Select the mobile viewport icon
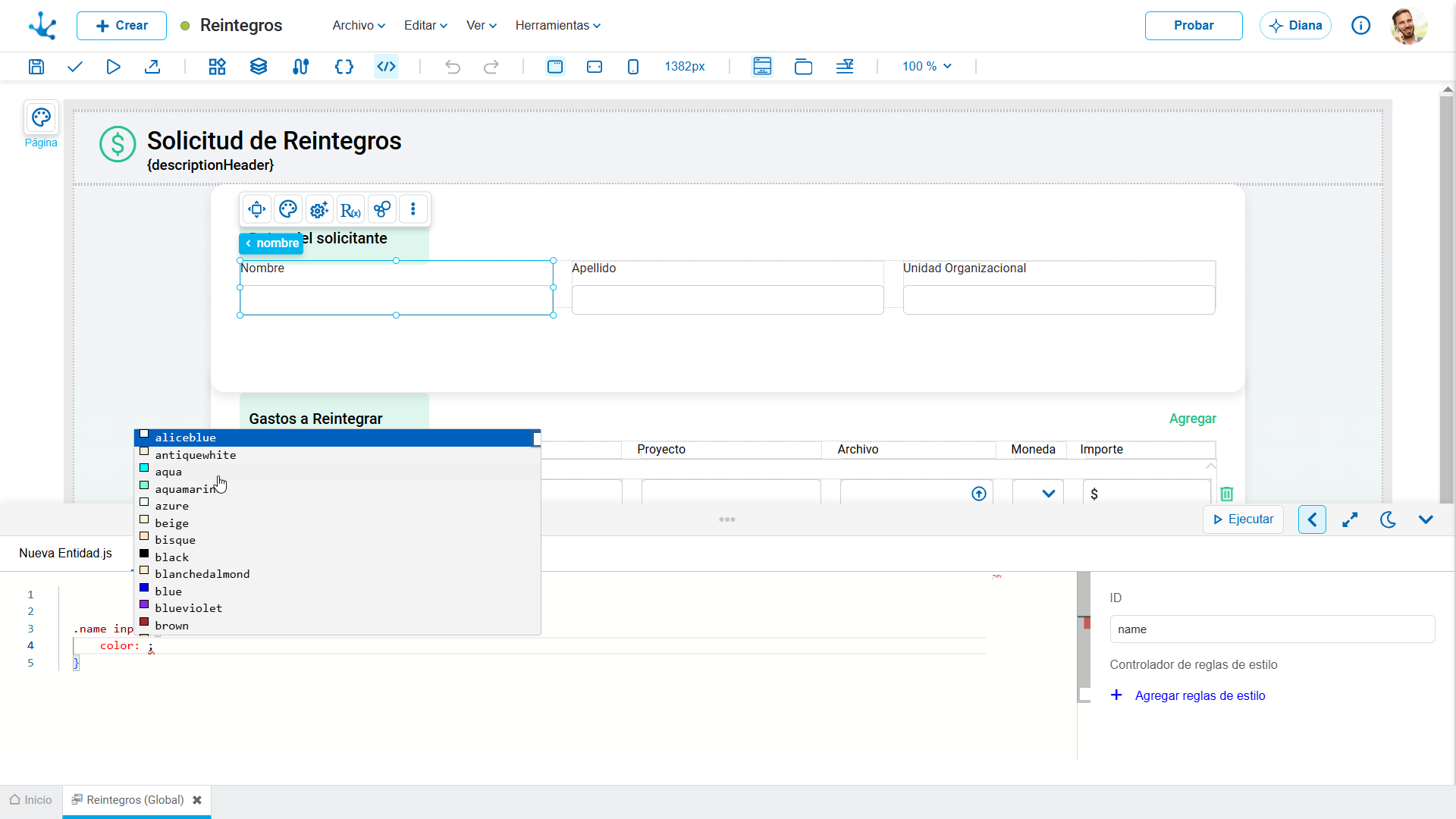 point(633,67)
